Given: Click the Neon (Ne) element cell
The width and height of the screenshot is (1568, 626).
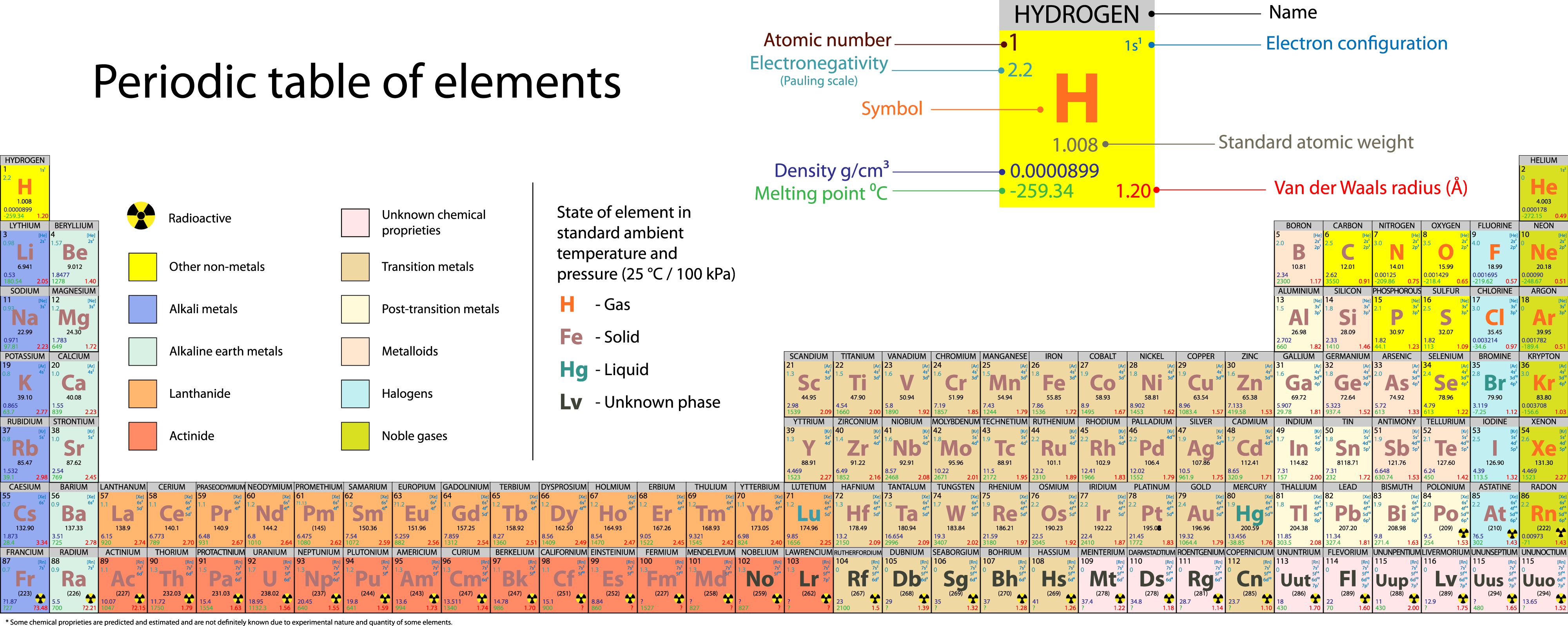Looking at the screenshot, I should (x=1544, y=253).
